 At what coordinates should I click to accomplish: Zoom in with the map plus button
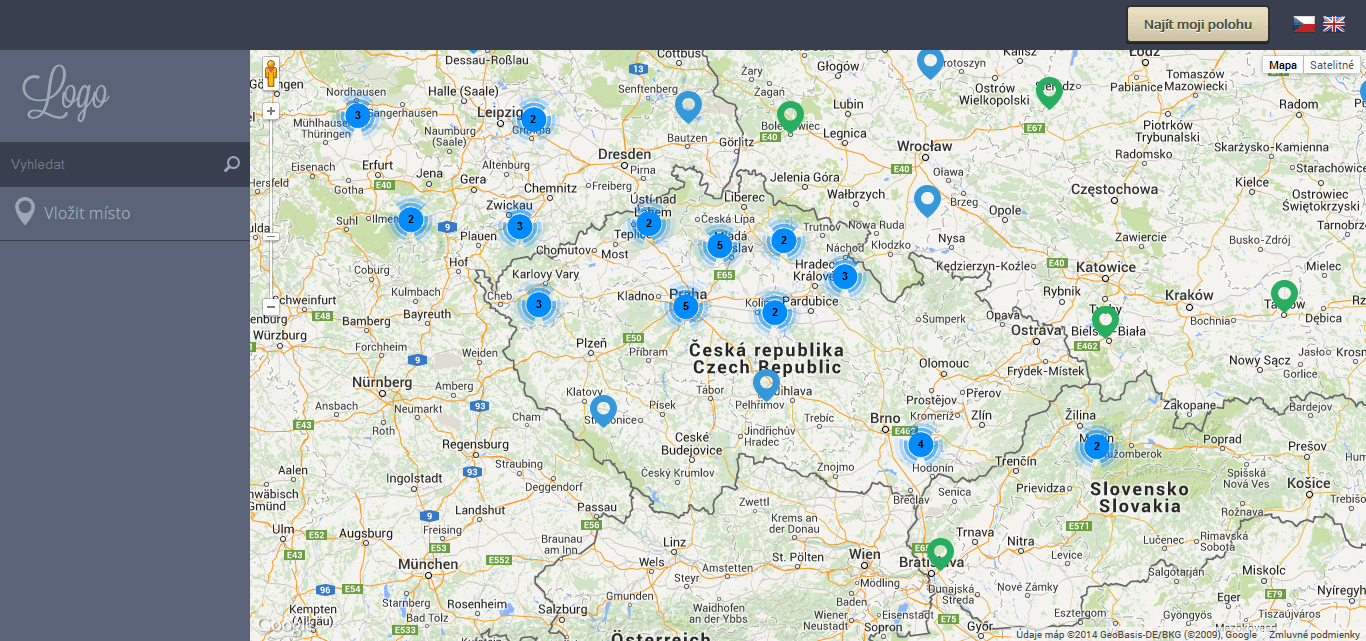[x=271, y=111]
